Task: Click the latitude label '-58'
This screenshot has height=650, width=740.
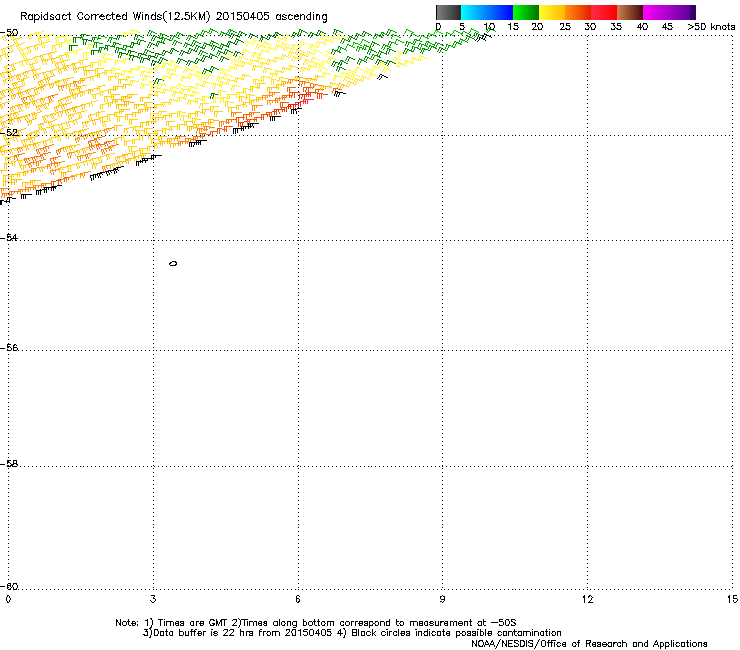Action: 9,464
